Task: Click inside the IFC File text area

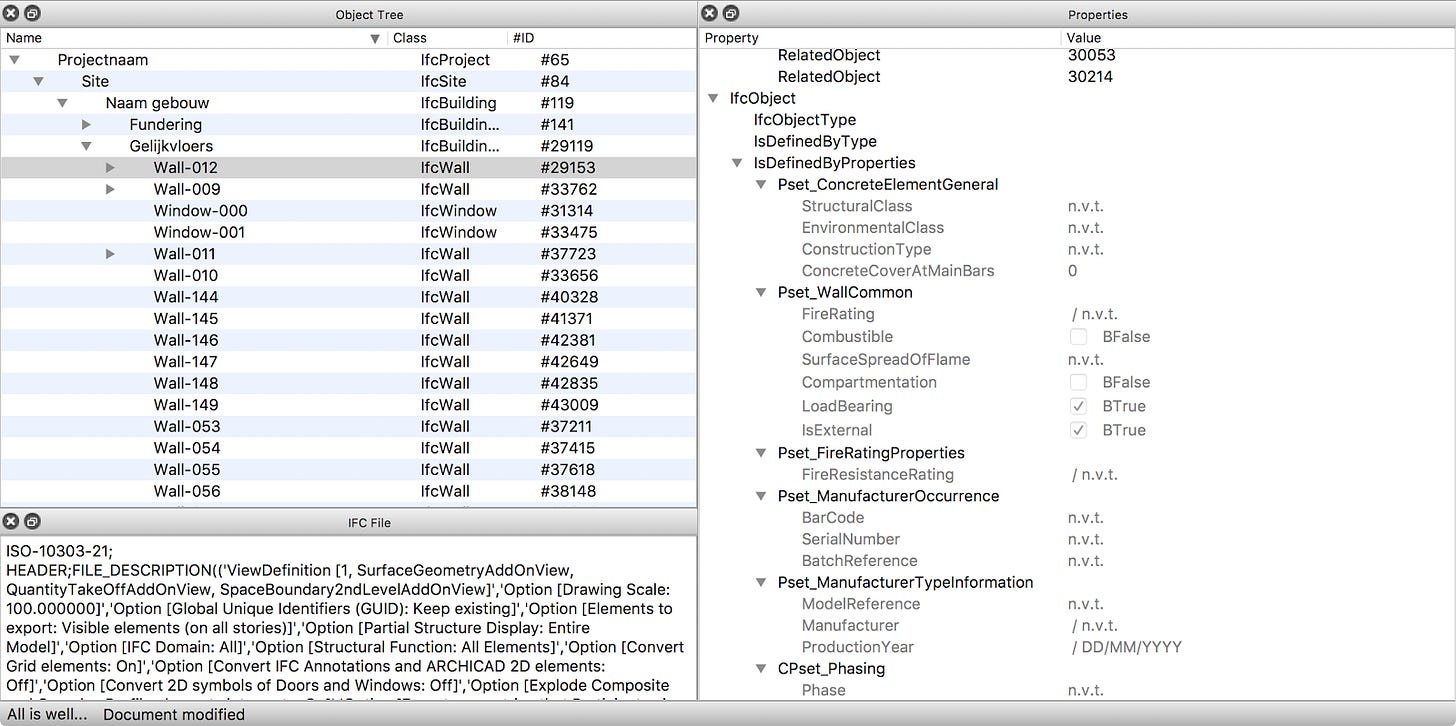Action: coord(348,618)
